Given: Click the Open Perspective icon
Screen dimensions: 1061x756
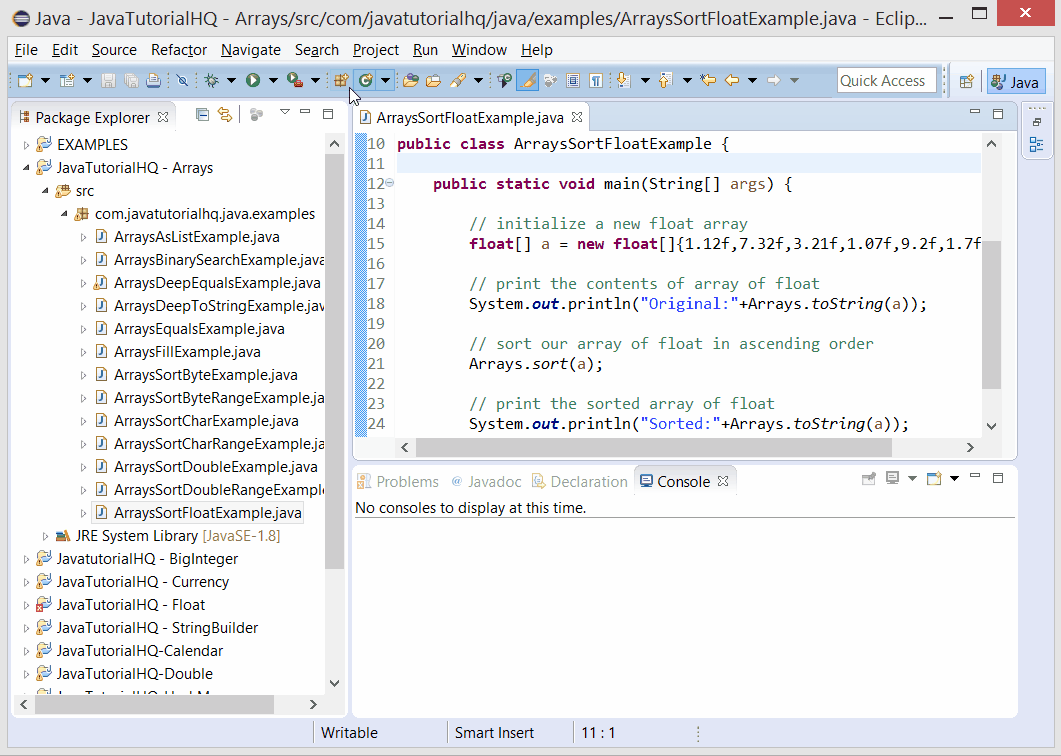Looking at the screenshot, I should pos(966,81).
